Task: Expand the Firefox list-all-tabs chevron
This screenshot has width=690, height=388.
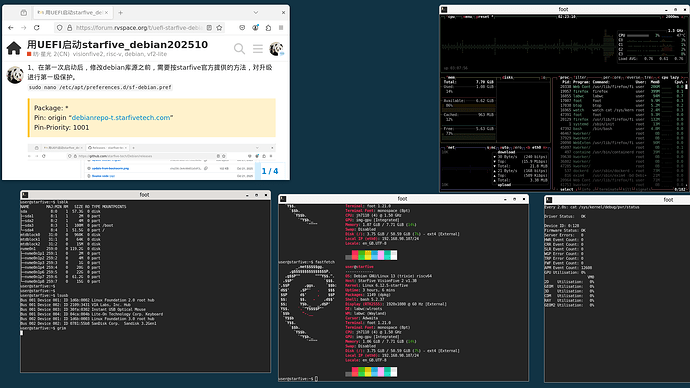Action: coord(256,13)
